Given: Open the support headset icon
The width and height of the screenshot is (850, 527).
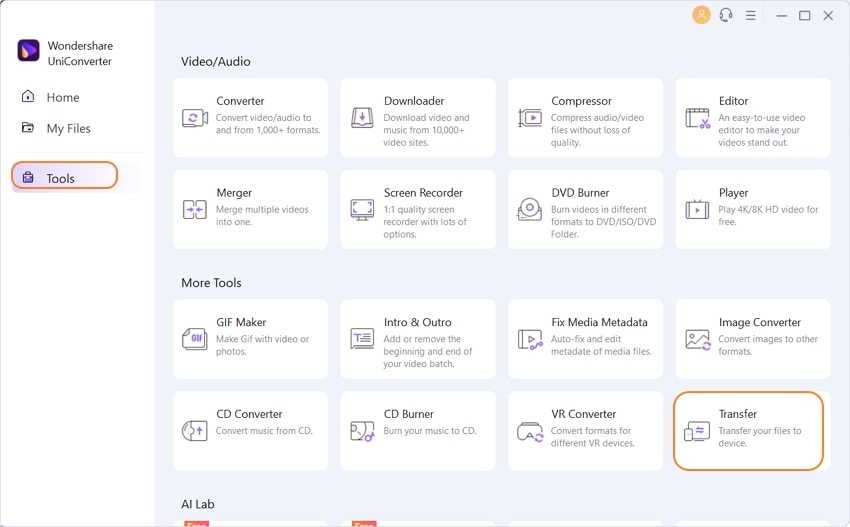Looking at the screenshot, I should [726, 15].
